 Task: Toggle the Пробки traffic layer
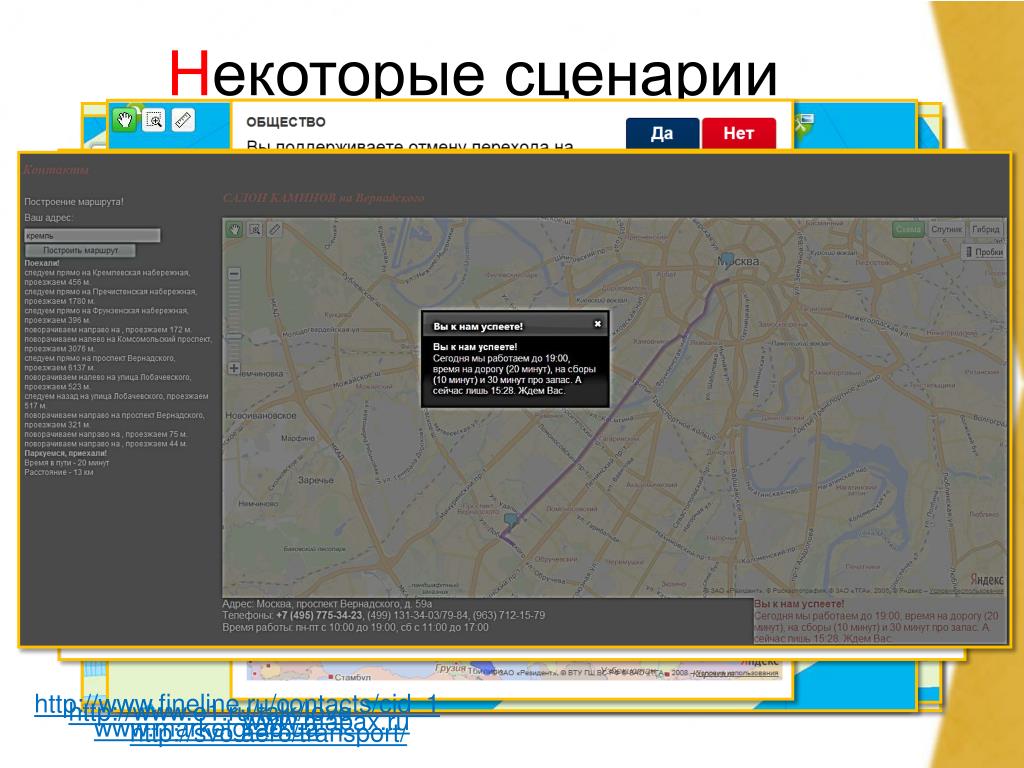tap(984, 252)
